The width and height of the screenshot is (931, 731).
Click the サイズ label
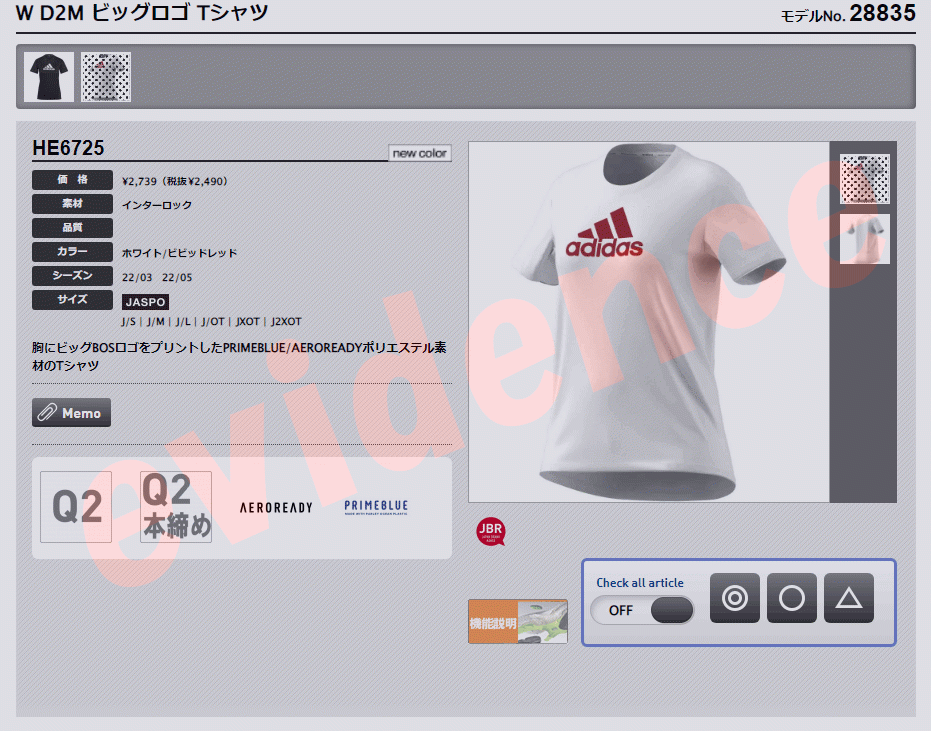tap(72, 300)
